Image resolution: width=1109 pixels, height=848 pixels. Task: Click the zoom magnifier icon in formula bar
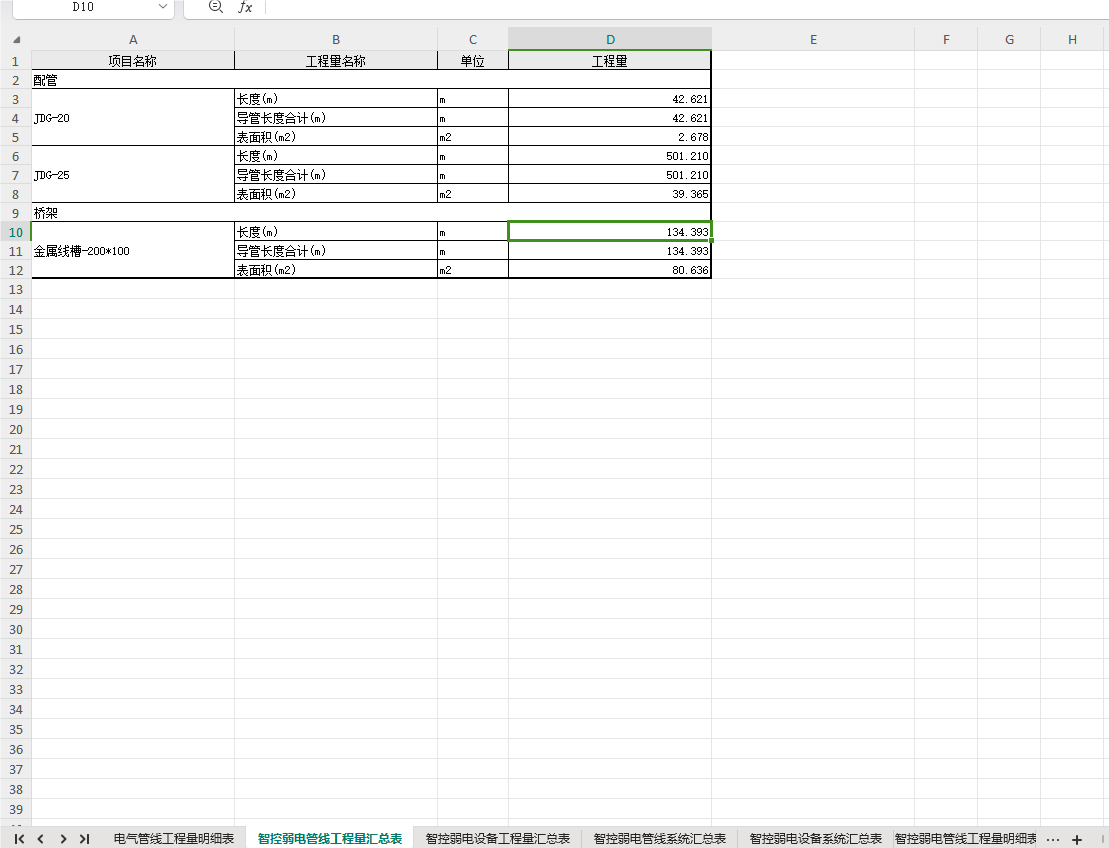pyautogui.click(x=216, y=7)
